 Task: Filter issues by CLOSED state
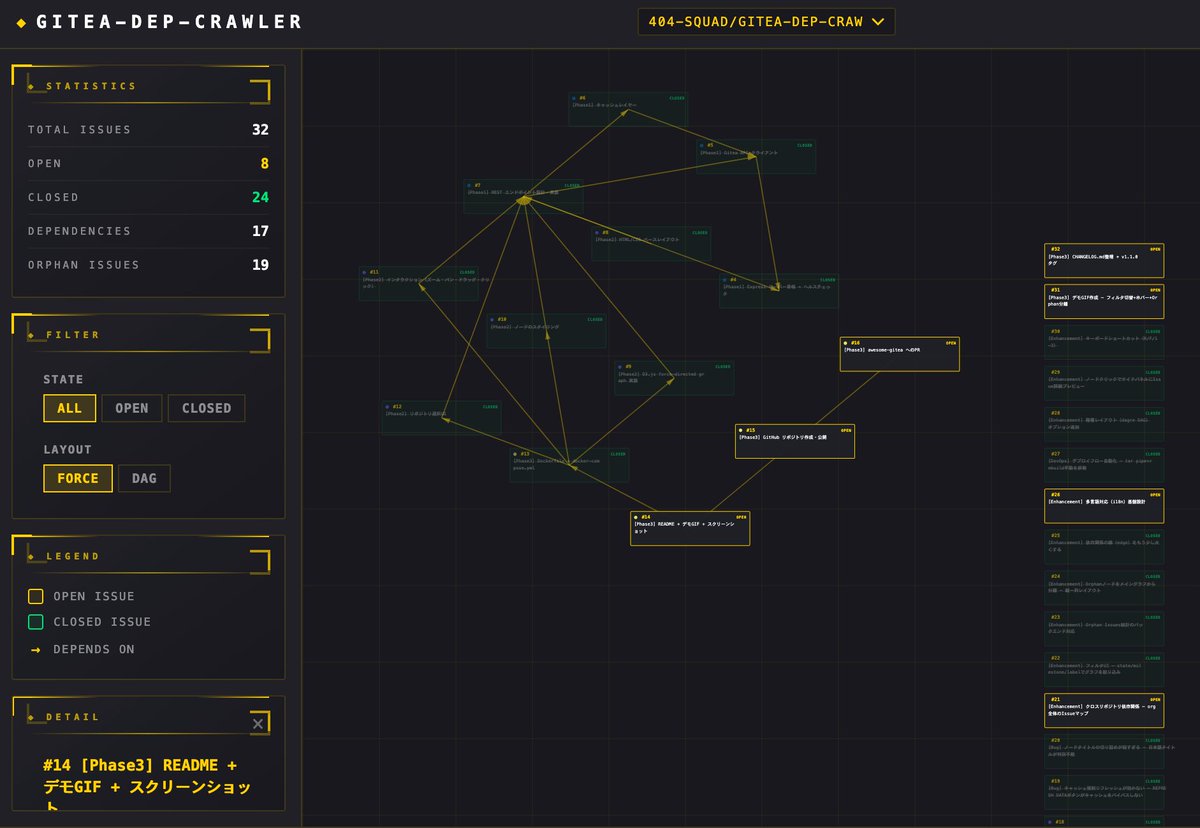(x=207, y=408)
